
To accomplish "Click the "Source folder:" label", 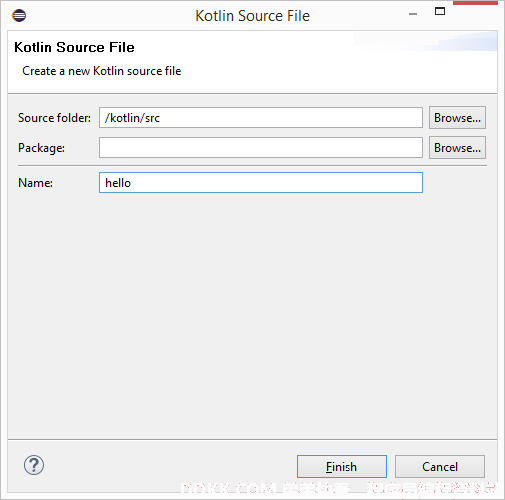I will (x=54, y=118).
